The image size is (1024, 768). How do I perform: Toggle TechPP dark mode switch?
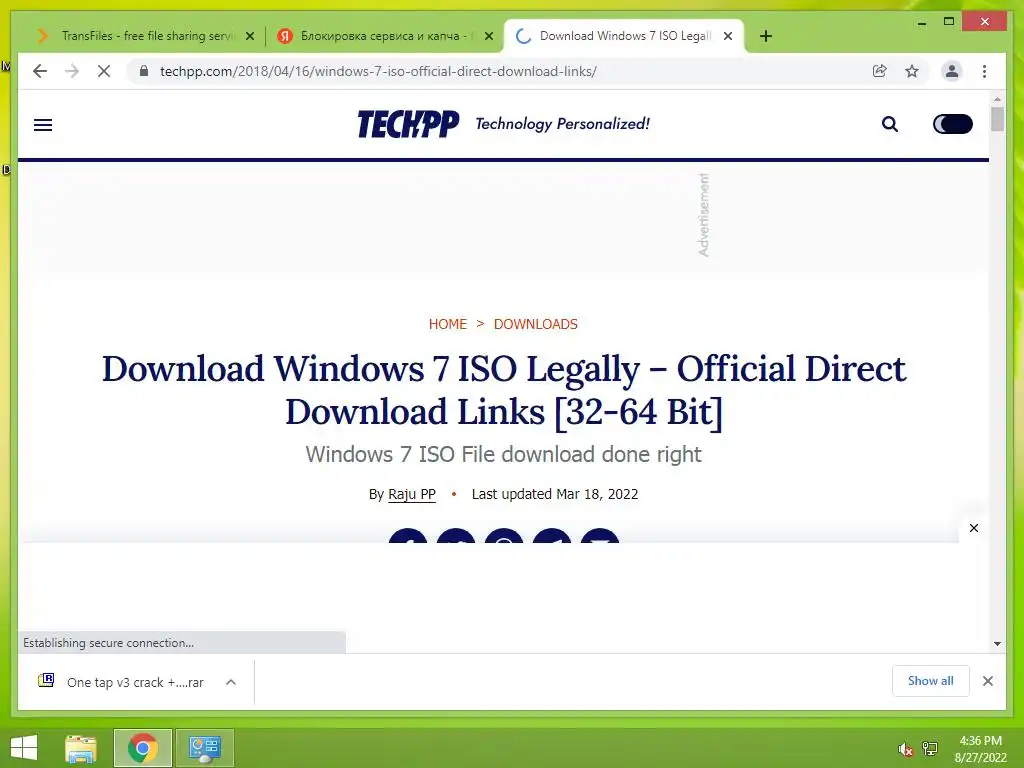click(953, 124)
